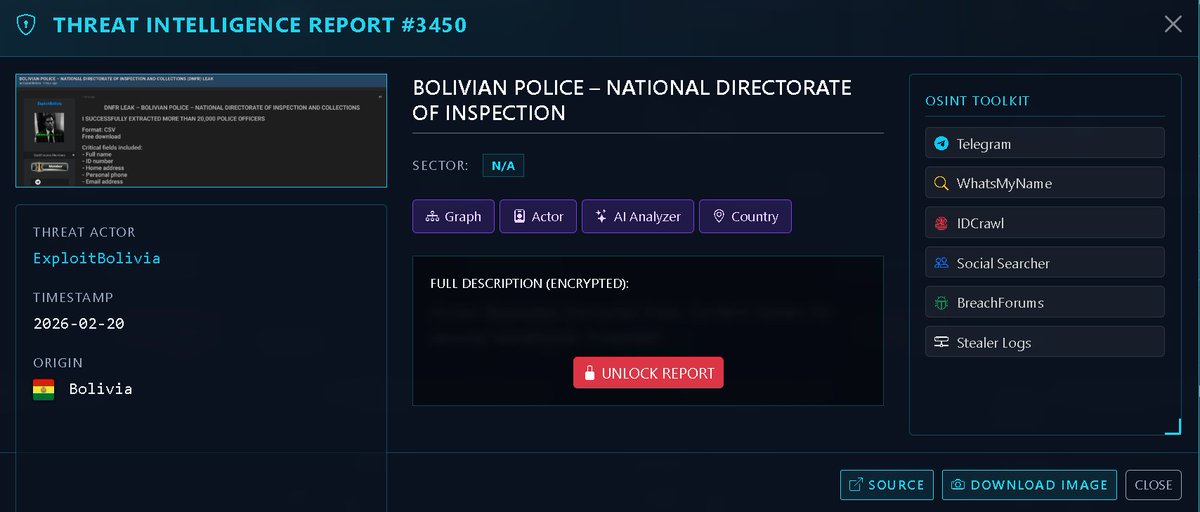Click the Country location pin icon
Screen dimensions: 1200x512
point(718,216)
